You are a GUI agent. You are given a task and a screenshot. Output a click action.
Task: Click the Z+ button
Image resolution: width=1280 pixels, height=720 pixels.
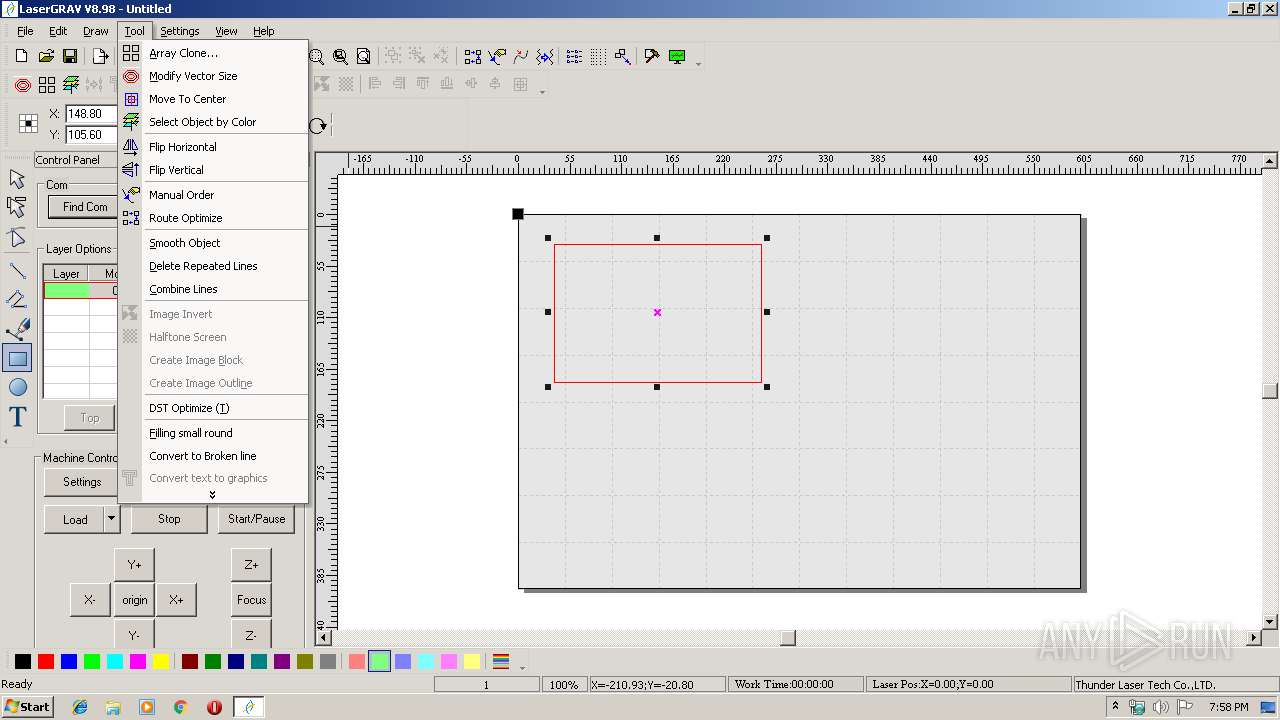click(x=251, y=565)
